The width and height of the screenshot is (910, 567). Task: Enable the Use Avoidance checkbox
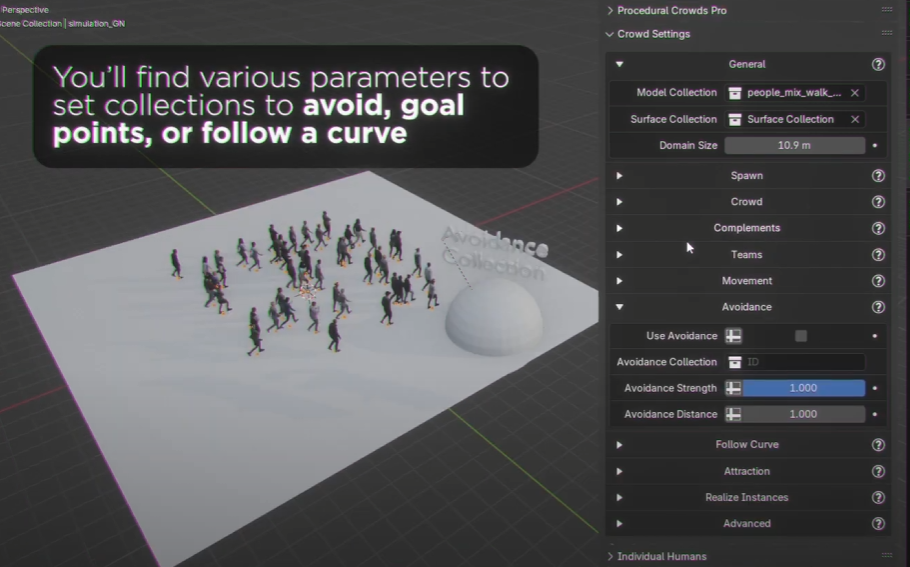(x=801, y=336)
